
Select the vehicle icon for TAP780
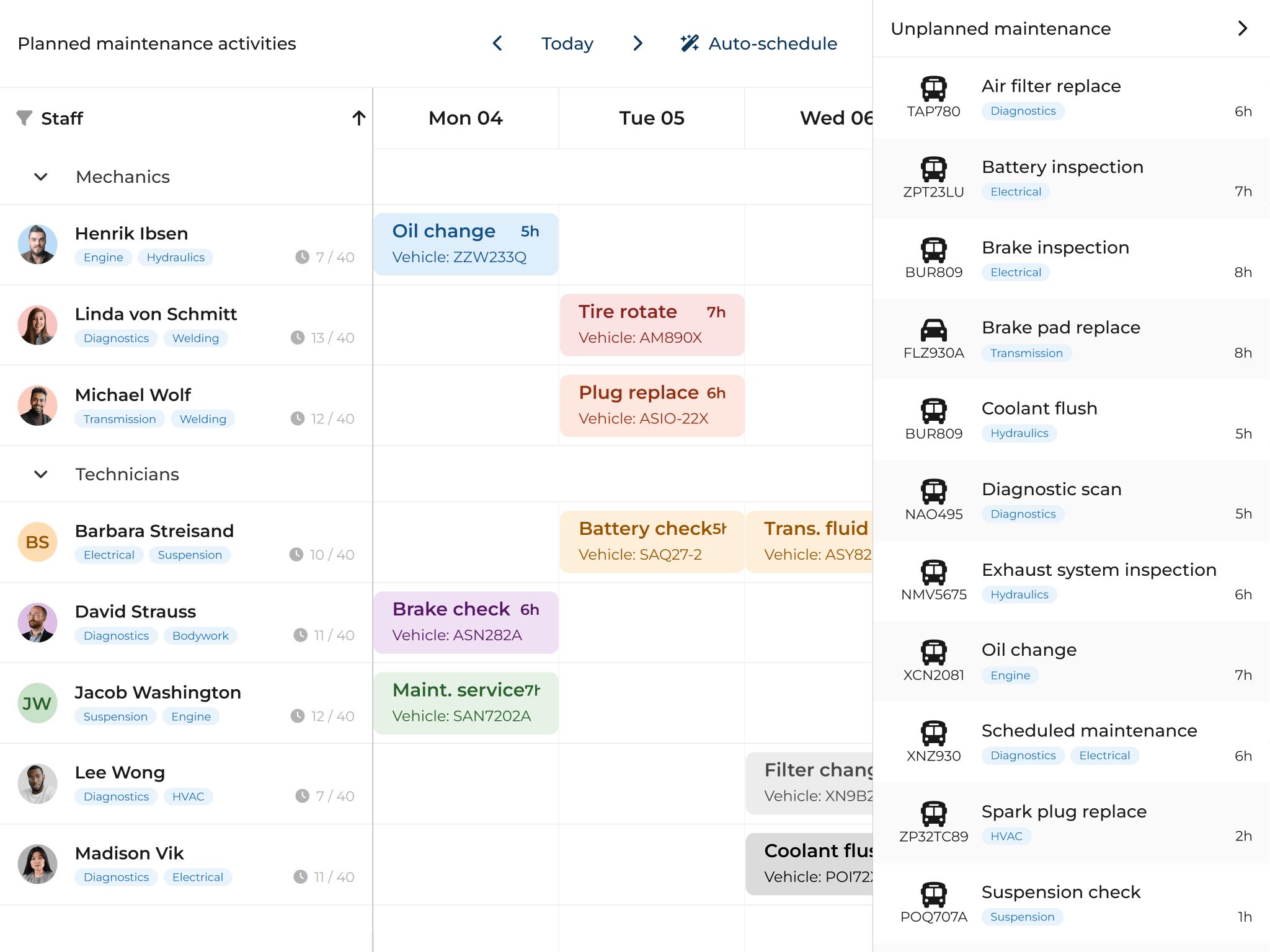pos(934,87)
